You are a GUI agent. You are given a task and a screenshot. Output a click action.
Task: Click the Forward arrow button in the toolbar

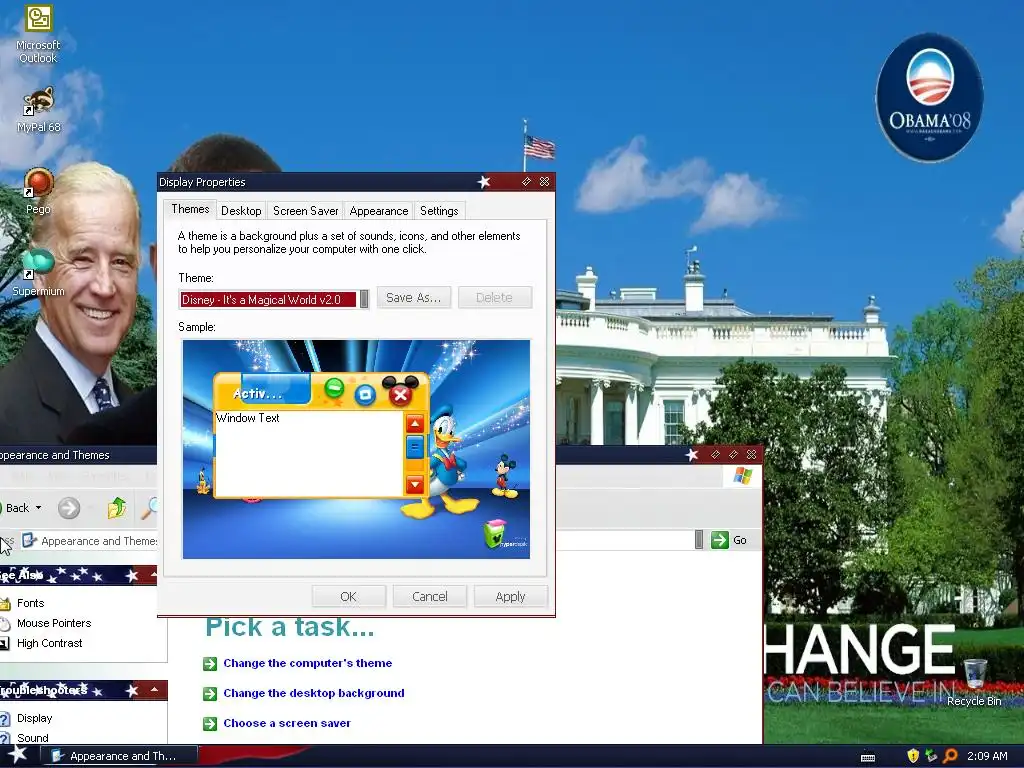[x=69, y=507]
